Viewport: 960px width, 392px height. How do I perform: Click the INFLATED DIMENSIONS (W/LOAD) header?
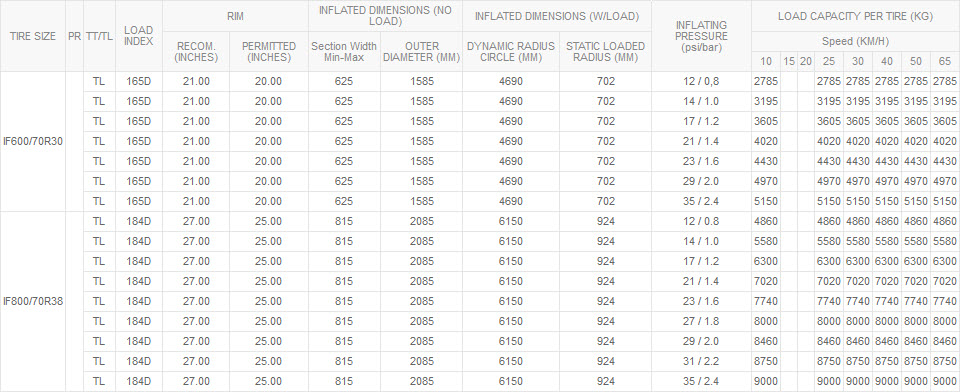[557, 17]
